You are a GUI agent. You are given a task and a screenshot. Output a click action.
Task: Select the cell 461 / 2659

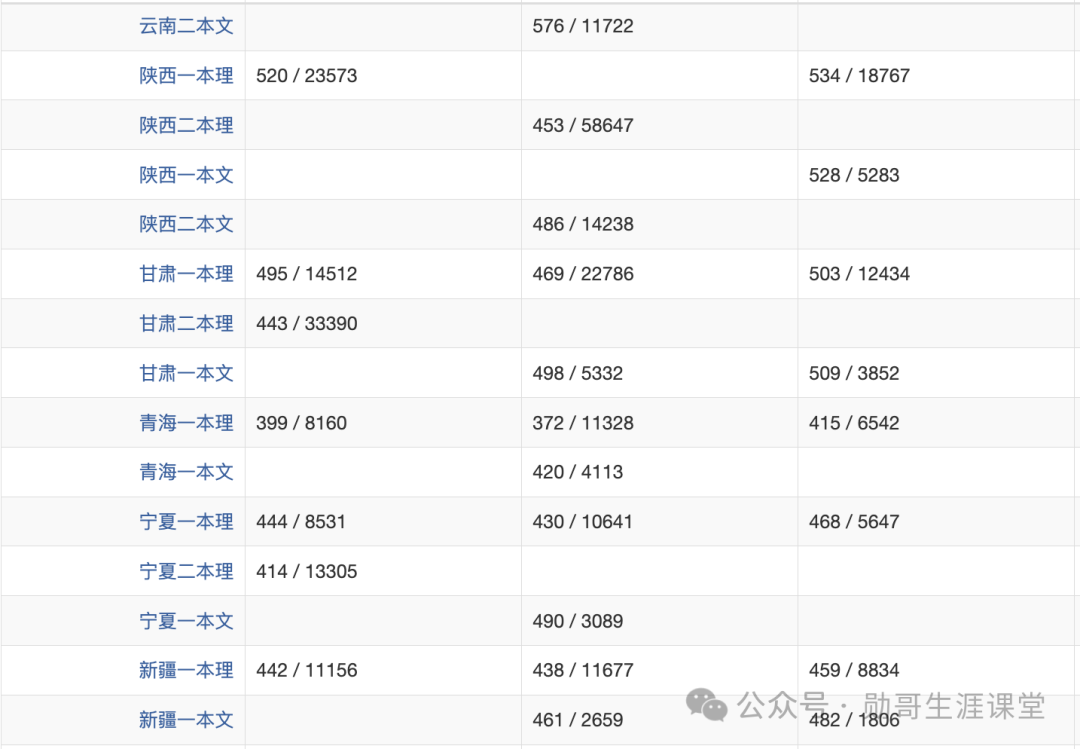[659, 719]
